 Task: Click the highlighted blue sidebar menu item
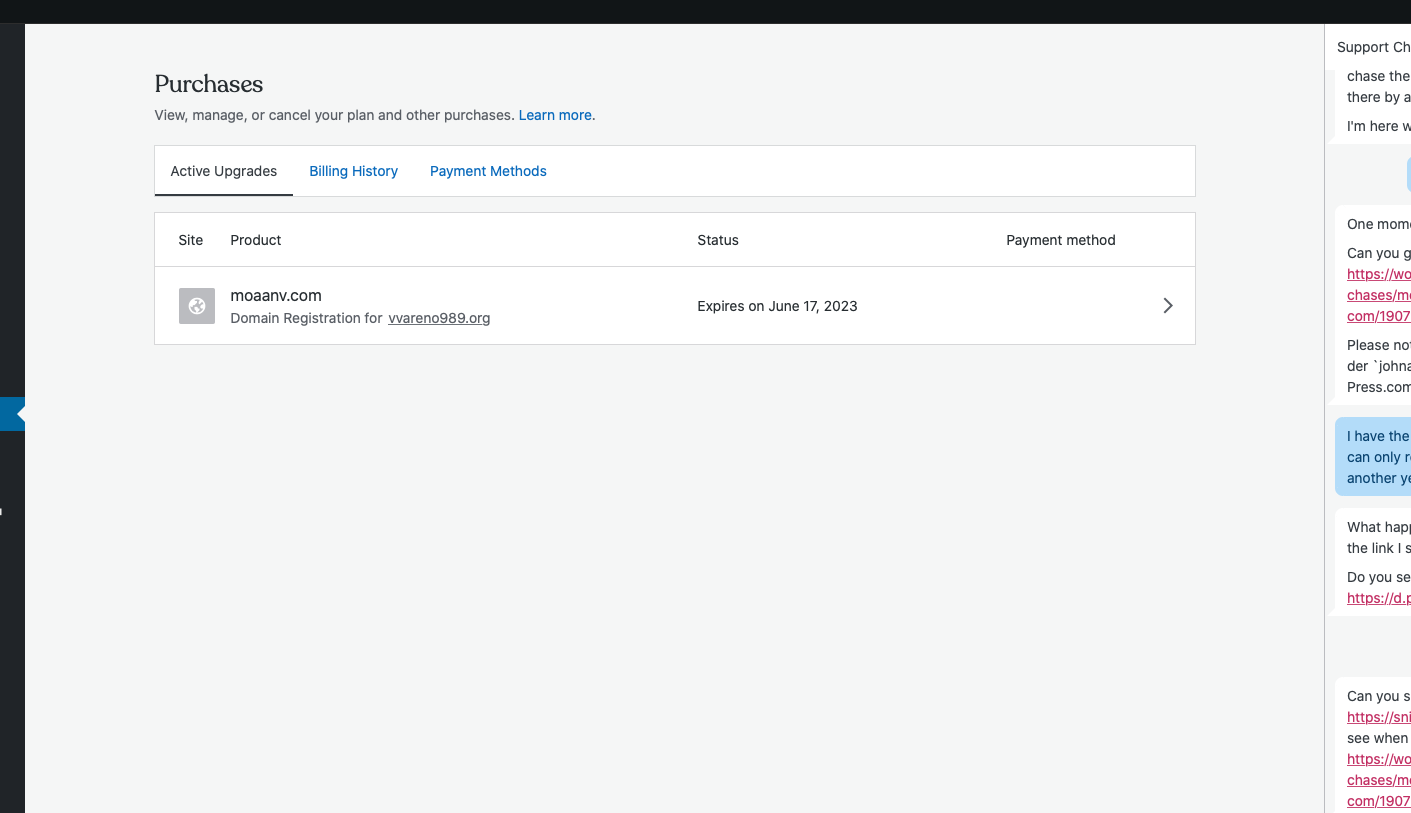(x=12, y=414)
